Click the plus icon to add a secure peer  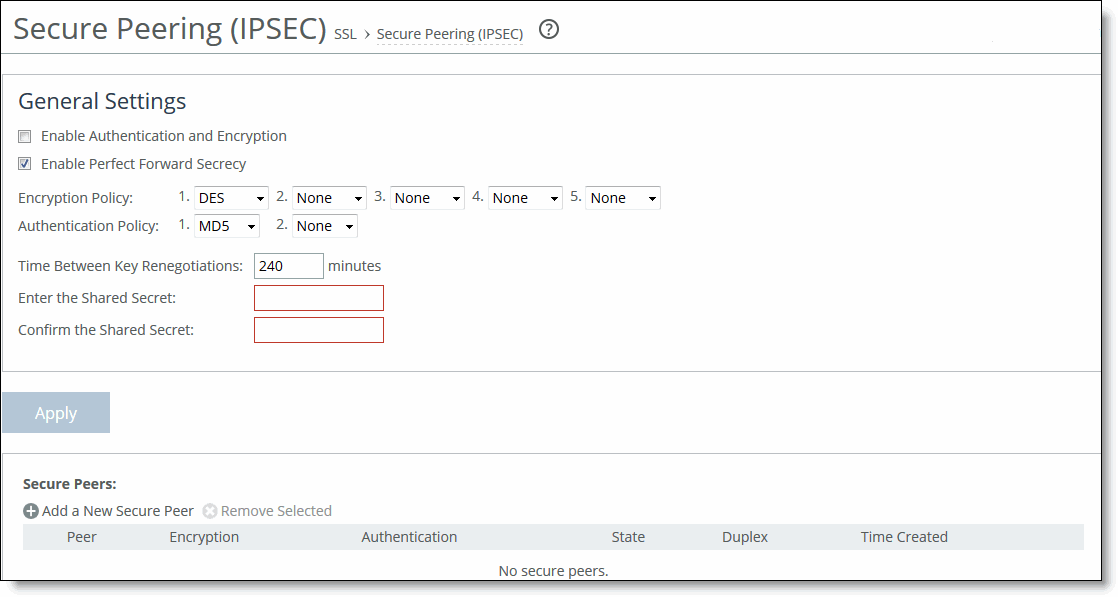[31, 510]
